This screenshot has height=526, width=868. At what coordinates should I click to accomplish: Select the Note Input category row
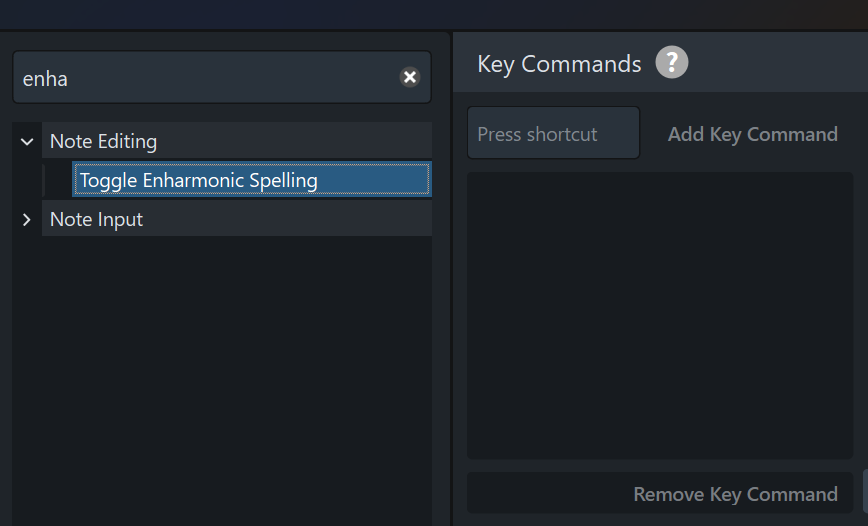point(237,219)
